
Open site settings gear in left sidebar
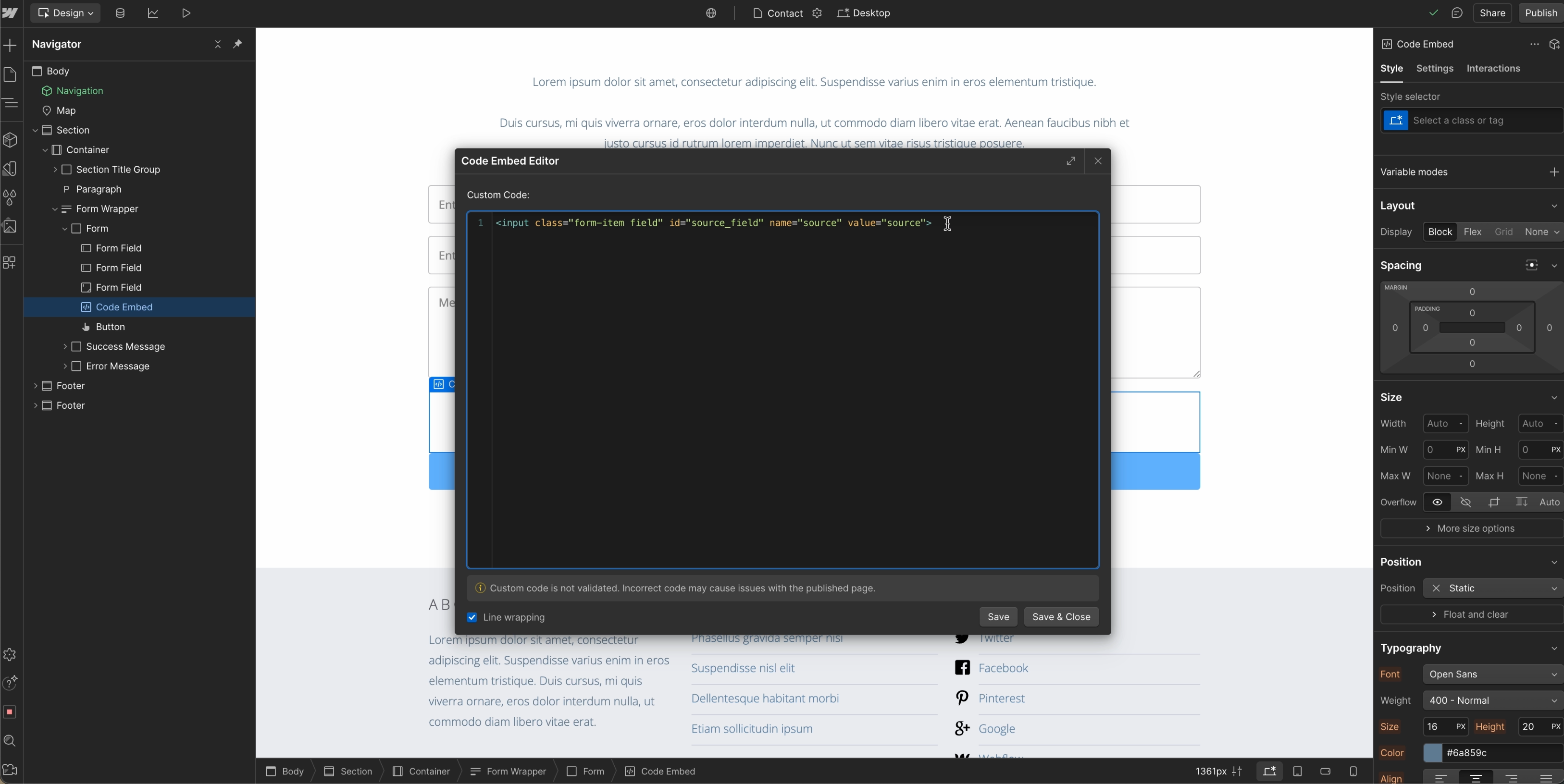coord(10,654)
